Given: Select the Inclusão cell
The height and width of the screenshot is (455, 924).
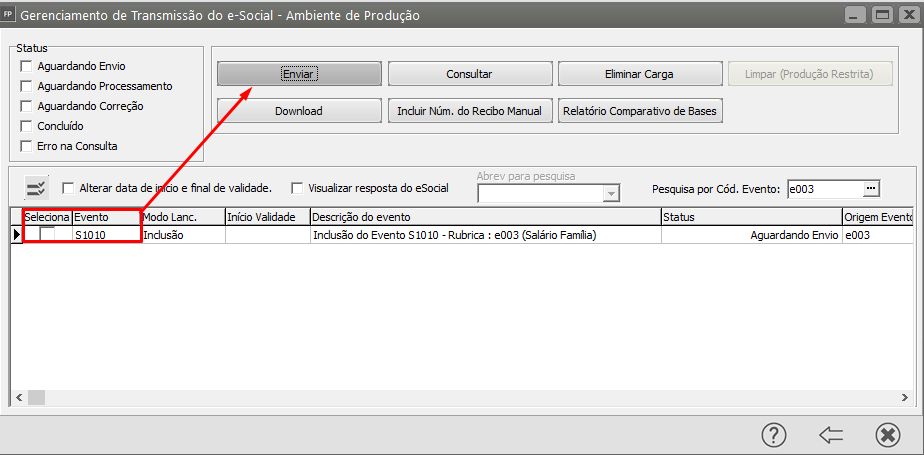Looking at the screenshot, I should (x=183, y=235).
